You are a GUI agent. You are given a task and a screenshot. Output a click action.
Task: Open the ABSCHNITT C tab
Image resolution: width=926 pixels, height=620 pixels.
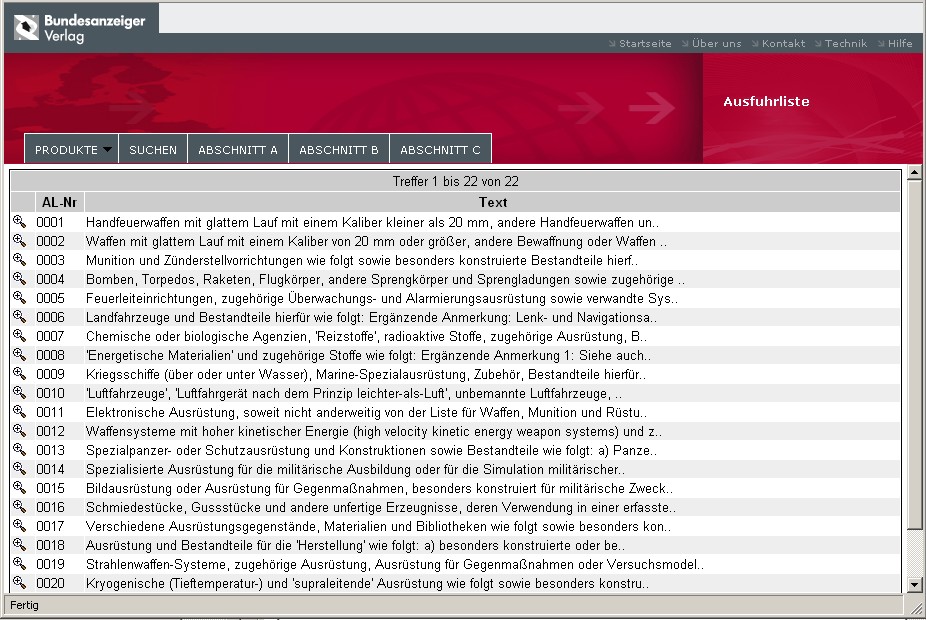click(x=440, y=149)
